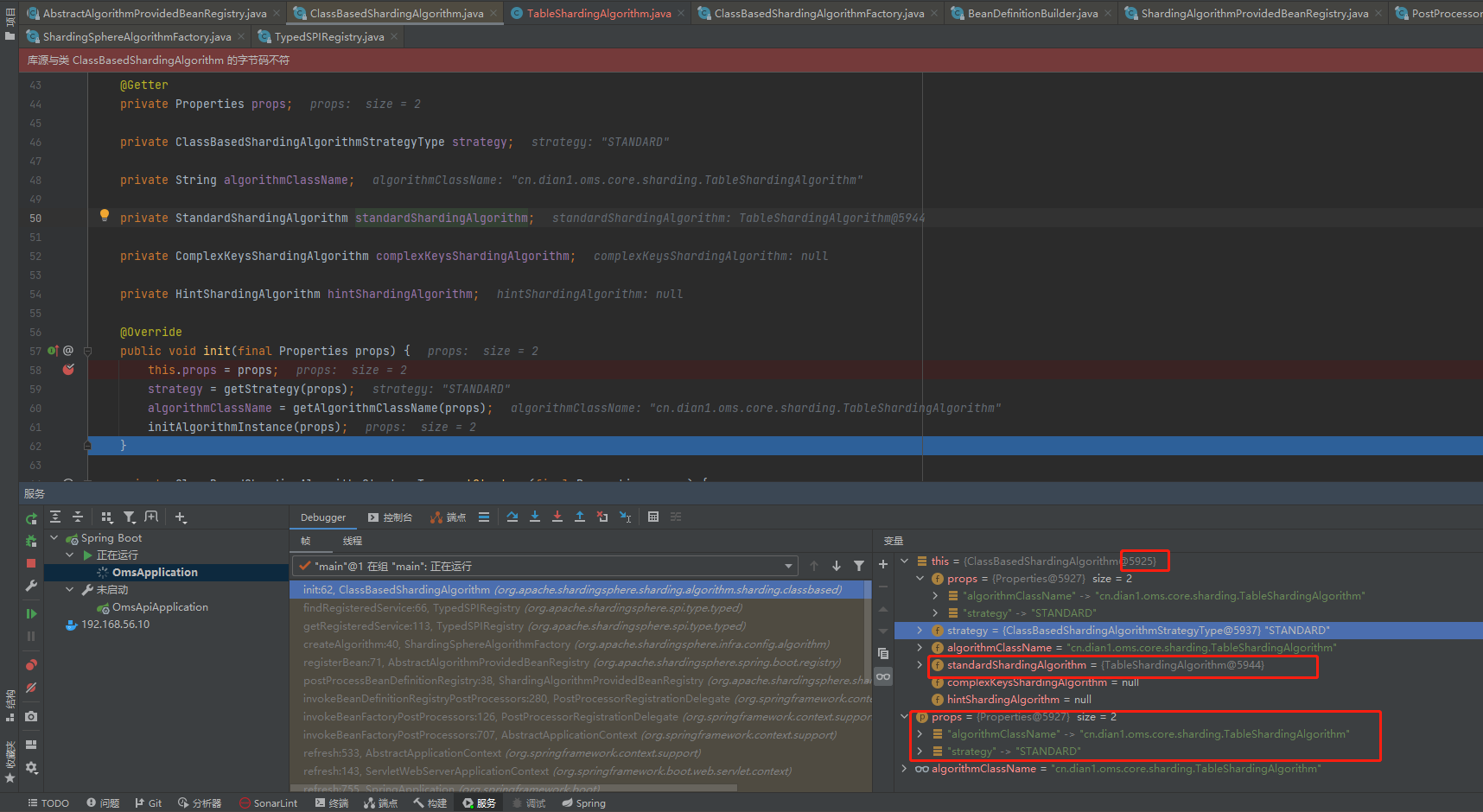The height and width of the screenshot is (812, 1483).
Task: Click Run to Cursor icon
Action: (626, 517)
